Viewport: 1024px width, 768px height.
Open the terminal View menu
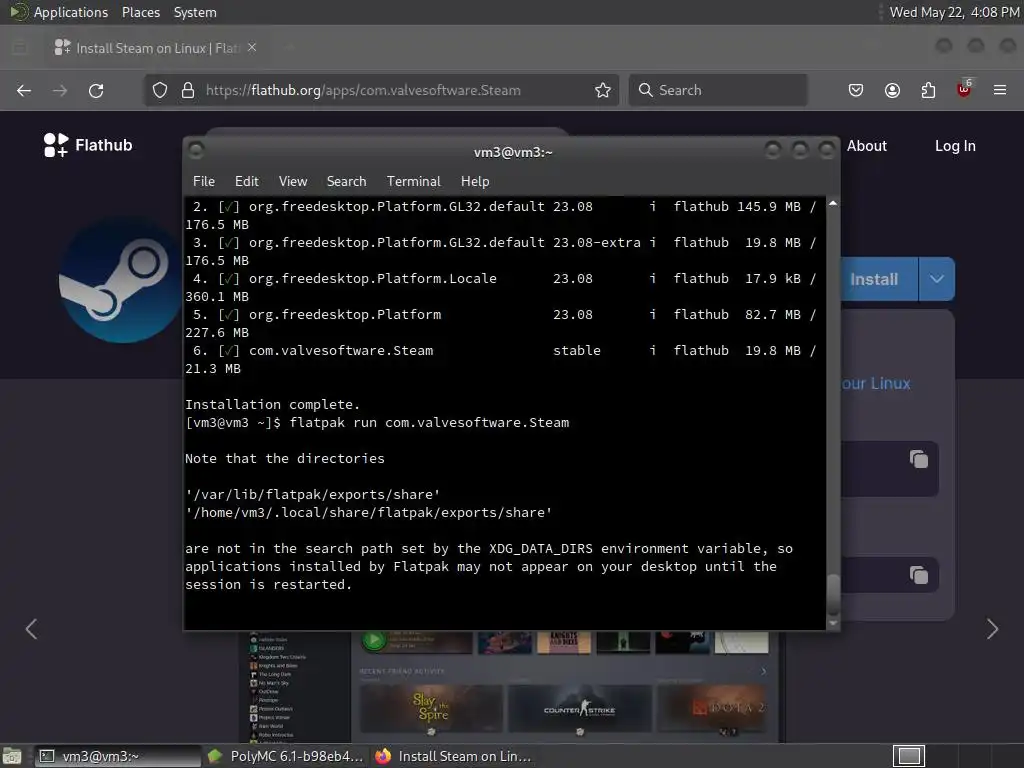point(293,181)
